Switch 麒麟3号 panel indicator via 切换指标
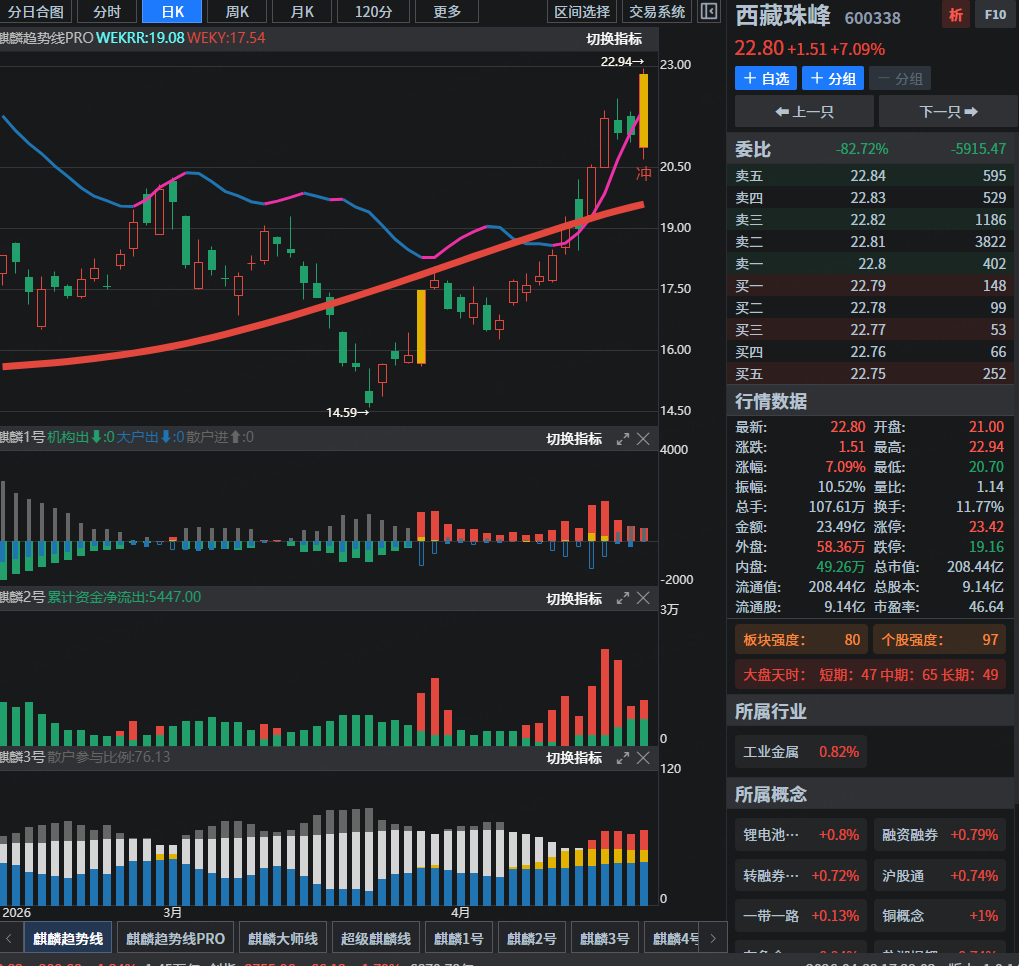 click(x=574, y=758)
